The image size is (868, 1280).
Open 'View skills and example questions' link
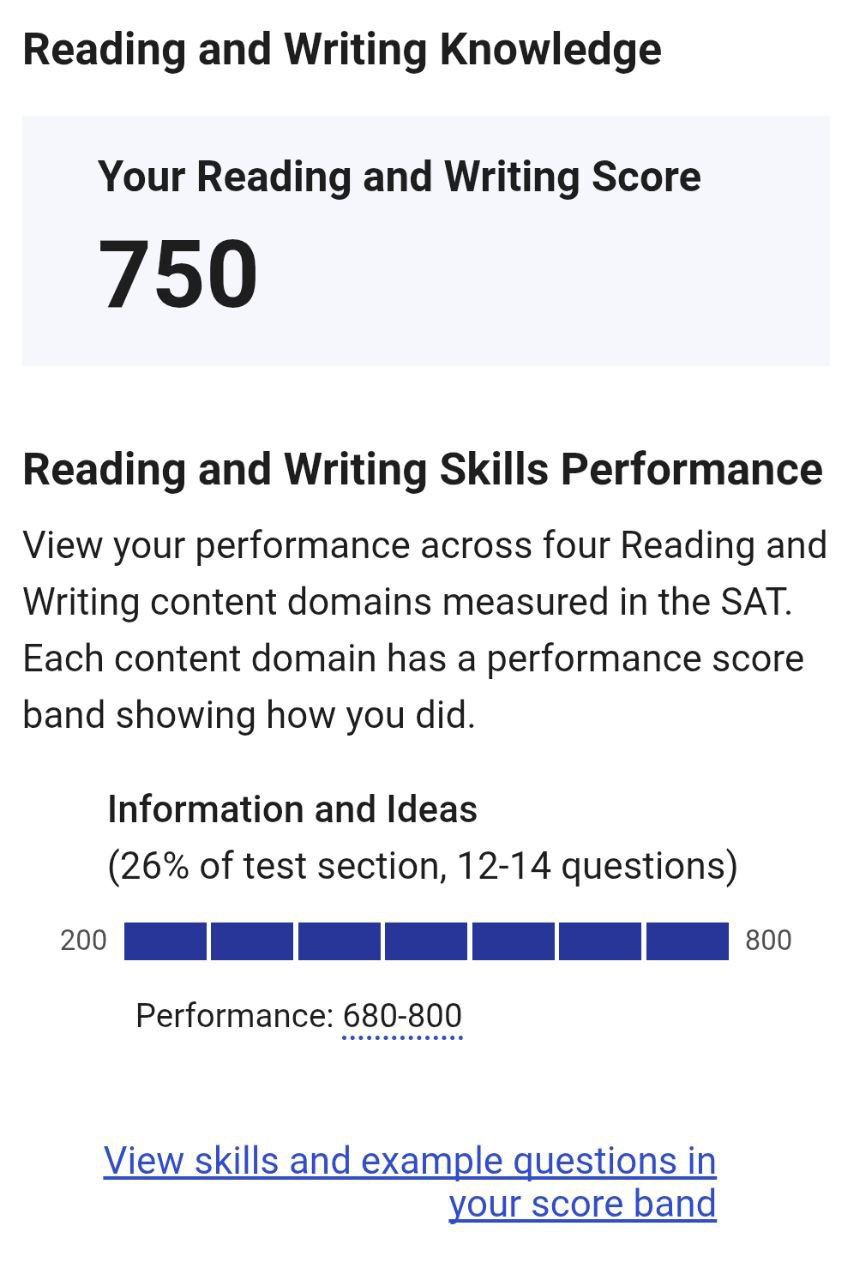click(409, 1161)
